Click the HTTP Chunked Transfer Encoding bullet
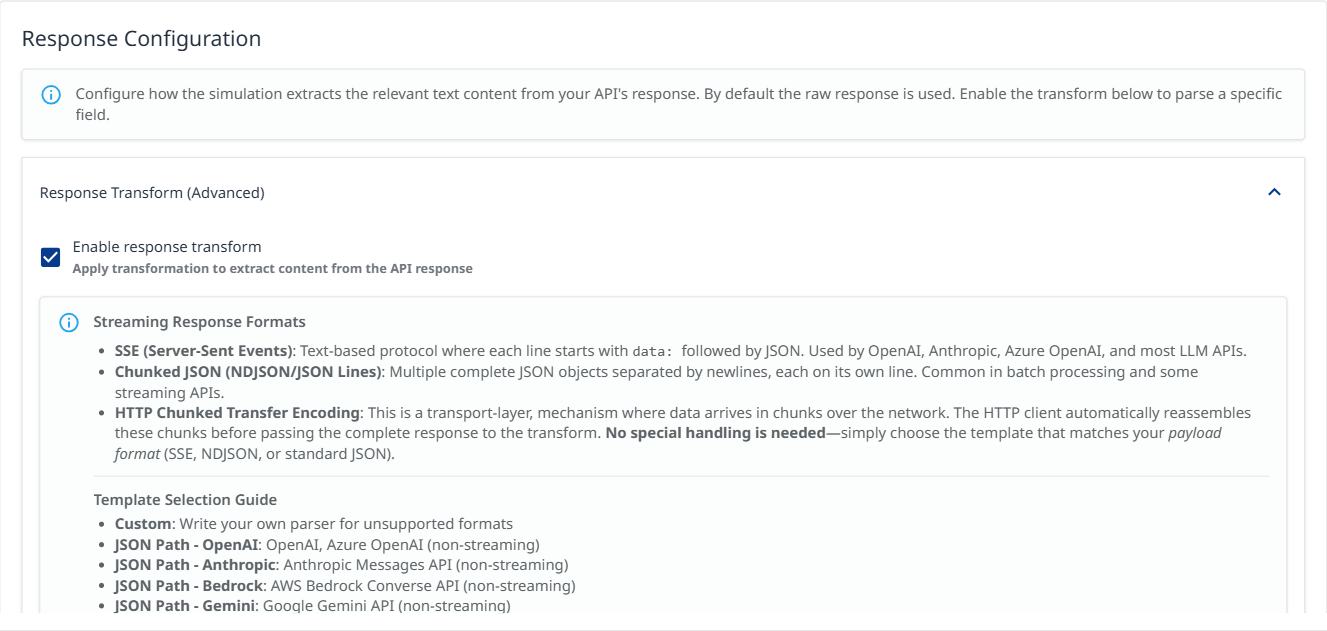The width and height of the screenshot is (1327, 631). click(683, 433)
